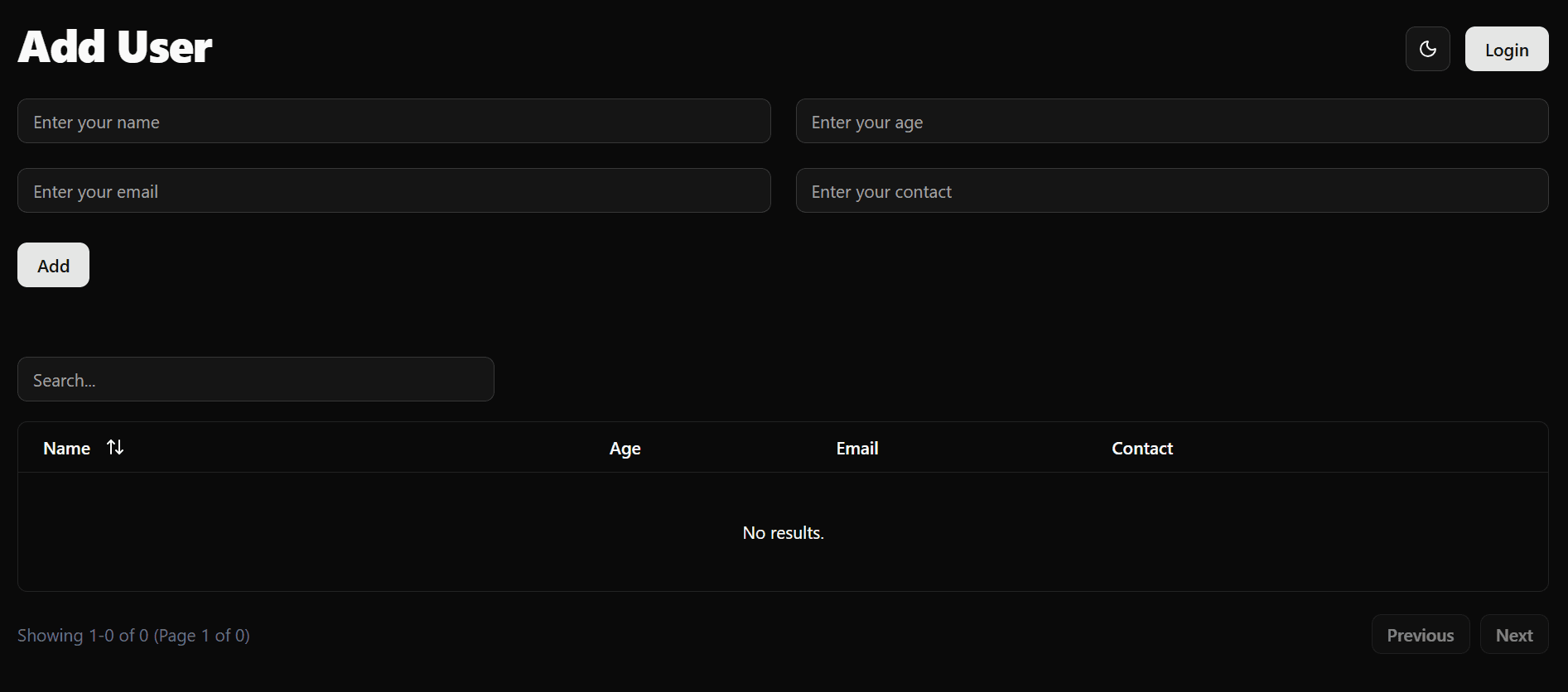
Task: Click the Login button
Action: [1506, 50]
